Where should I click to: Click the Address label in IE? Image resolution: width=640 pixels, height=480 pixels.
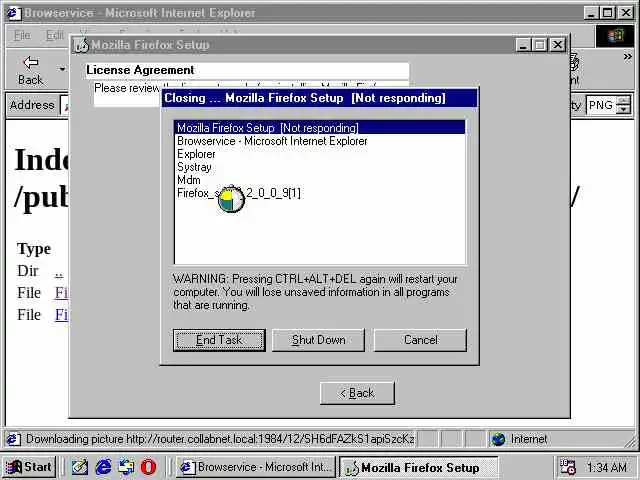coord(32,105)
